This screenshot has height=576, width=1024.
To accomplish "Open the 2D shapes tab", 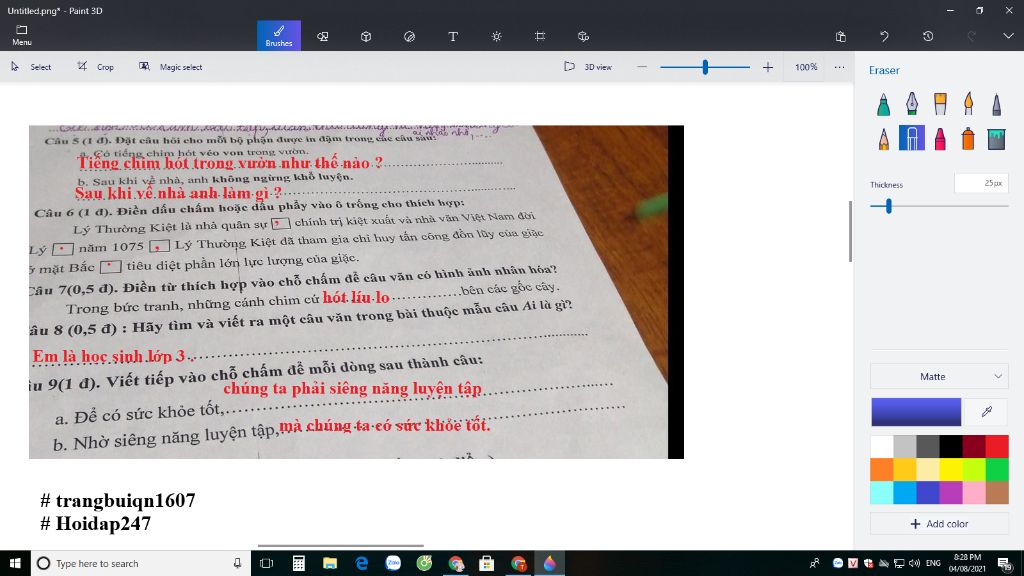I will [x=323, y=37].
